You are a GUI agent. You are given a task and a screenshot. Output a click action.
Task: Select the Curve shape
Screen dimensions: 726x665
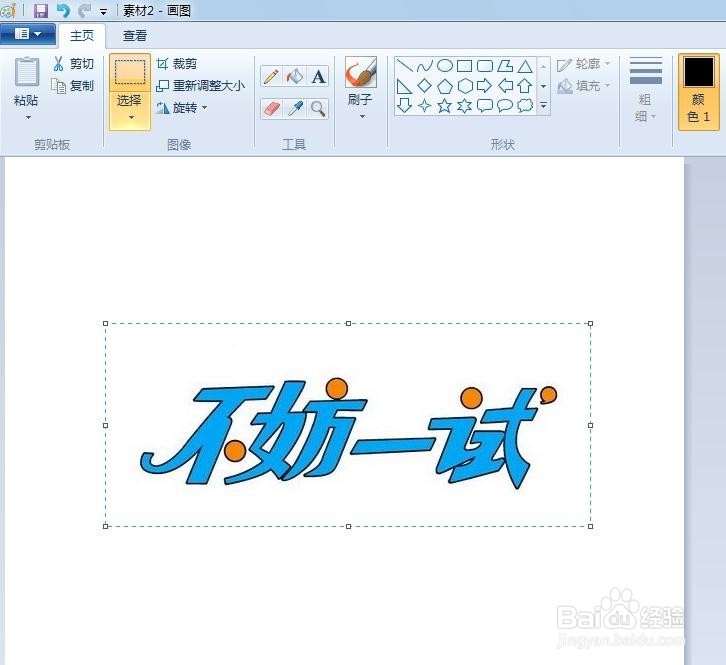[425, 66]
